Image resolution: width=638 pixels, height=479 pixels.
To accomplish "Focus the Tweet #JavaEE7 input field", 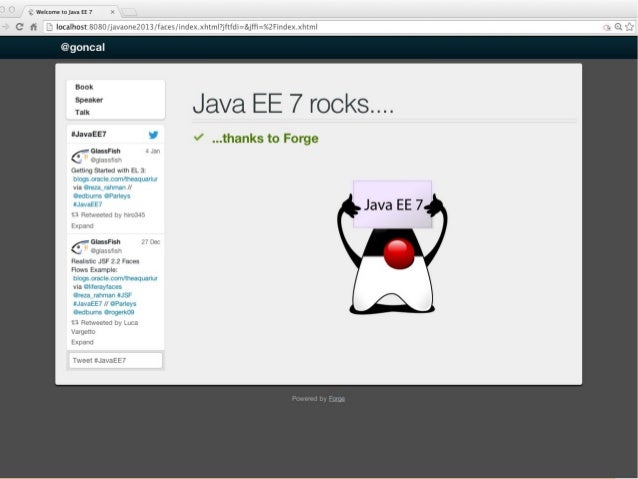I will [x=116, y=361].
